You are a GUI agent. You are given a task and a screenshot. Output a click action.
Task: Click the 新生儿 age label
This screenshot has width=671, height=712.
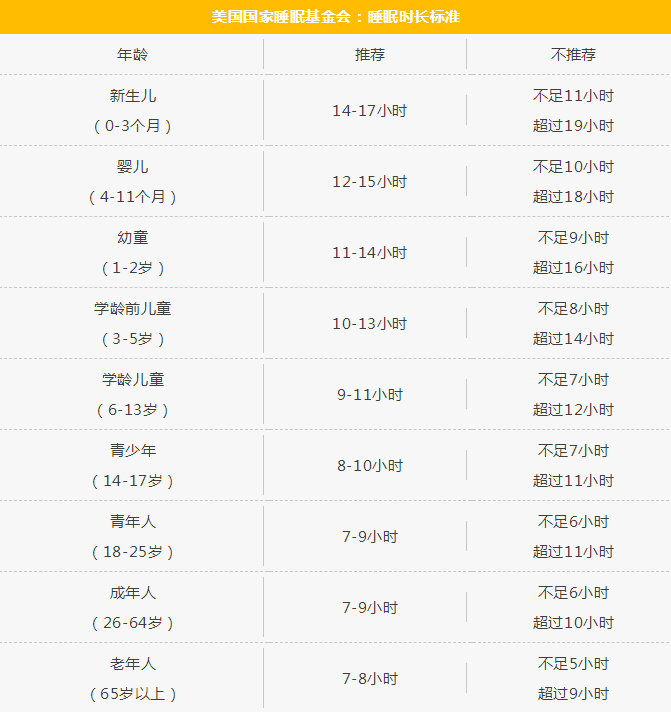[132, 96]
